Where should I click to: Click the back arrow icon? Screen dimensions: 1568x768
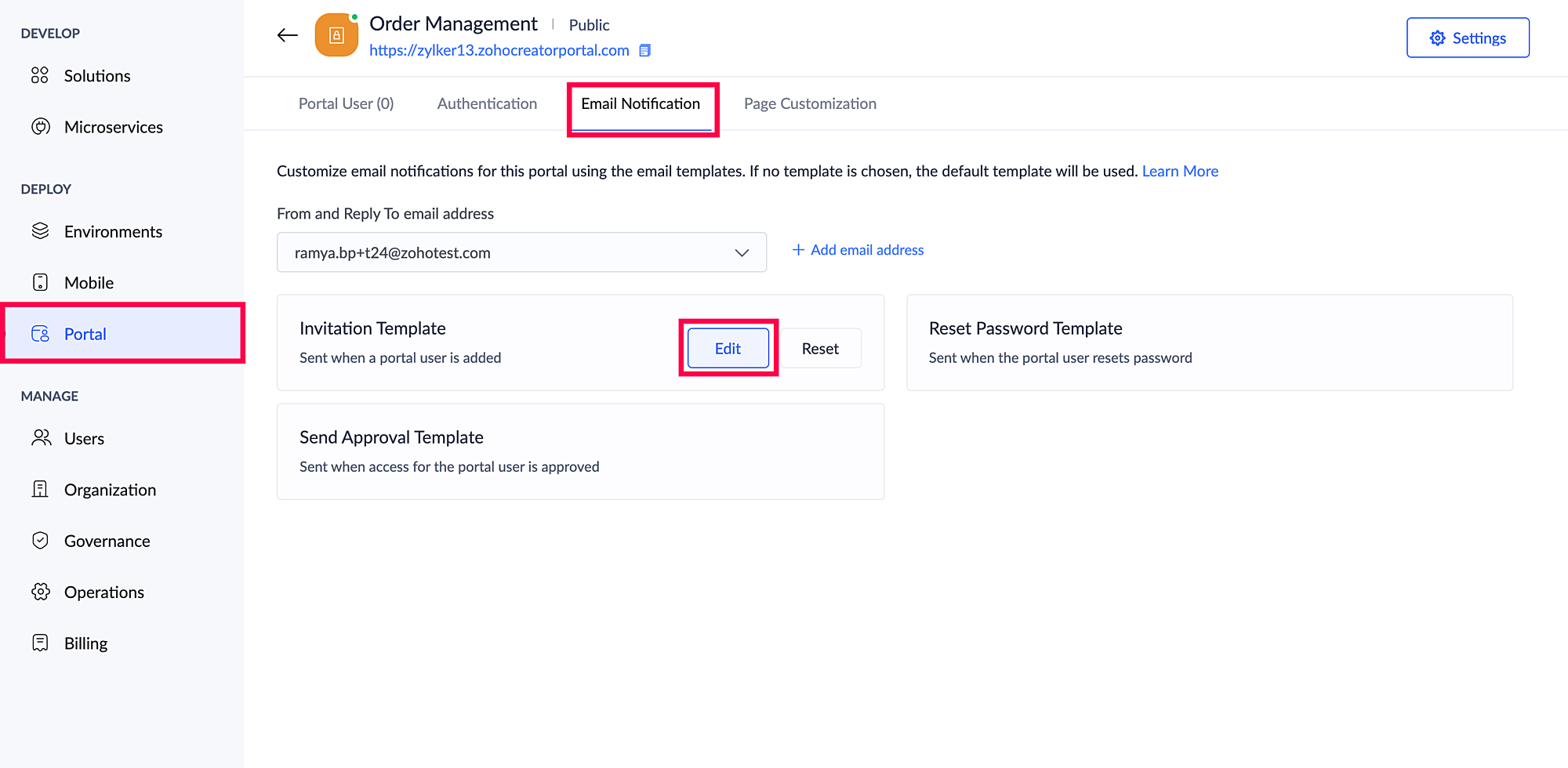[x=288, y=35]
